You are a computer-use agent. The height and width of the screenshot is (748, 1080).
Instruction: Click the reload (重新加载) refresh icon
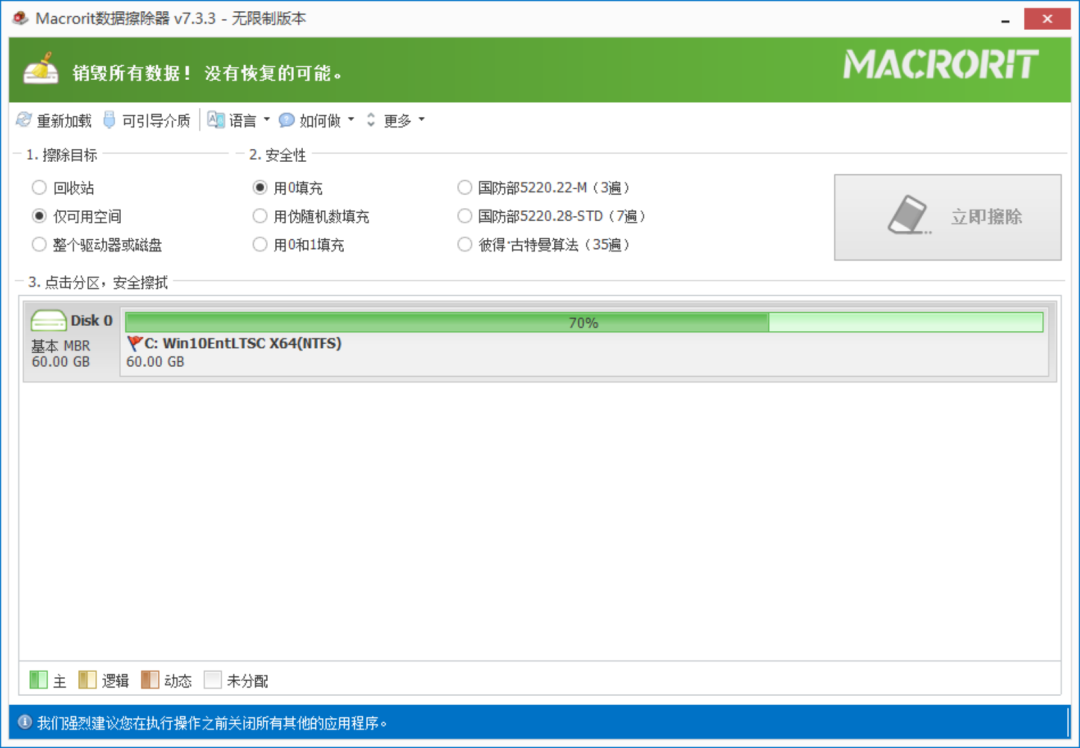pos(23,120)
